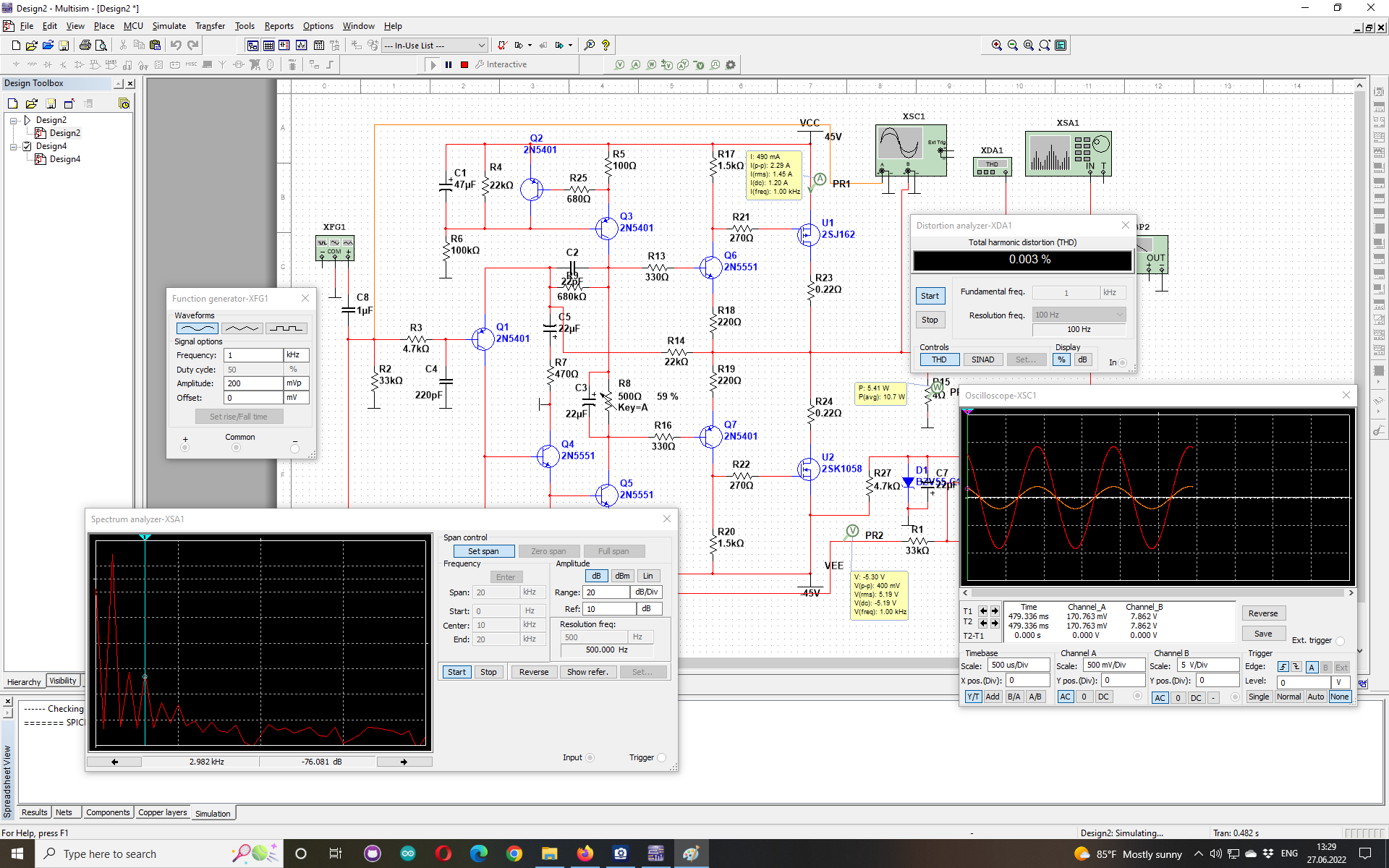Toggle THD control in Distortion analyzer
This screenshot has height=868, width=1389.
tap(939, 359)
